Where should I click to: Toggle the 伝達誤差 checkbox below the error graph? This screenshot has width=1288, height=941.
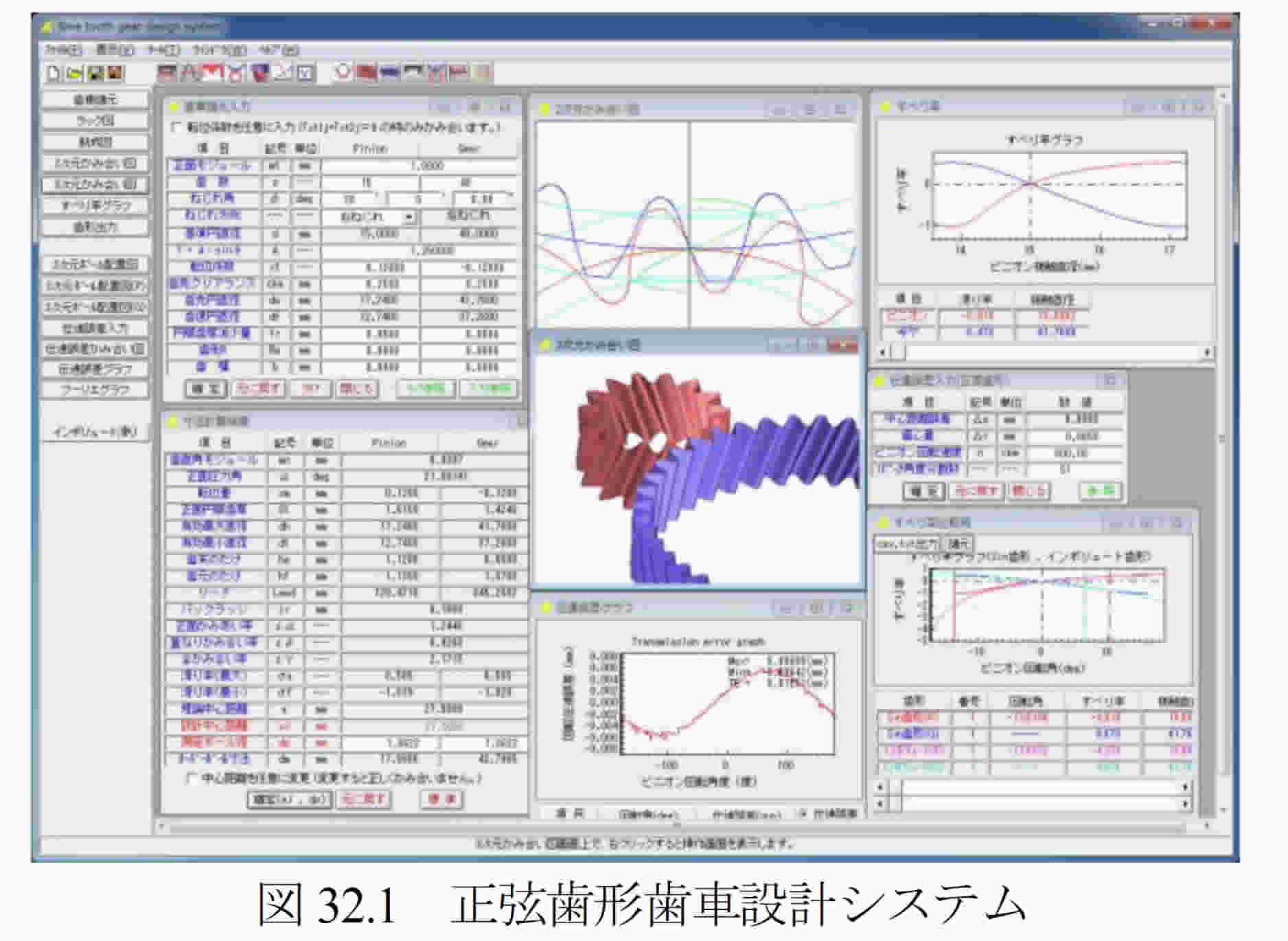pyautogui.click(x=803, y=813)
